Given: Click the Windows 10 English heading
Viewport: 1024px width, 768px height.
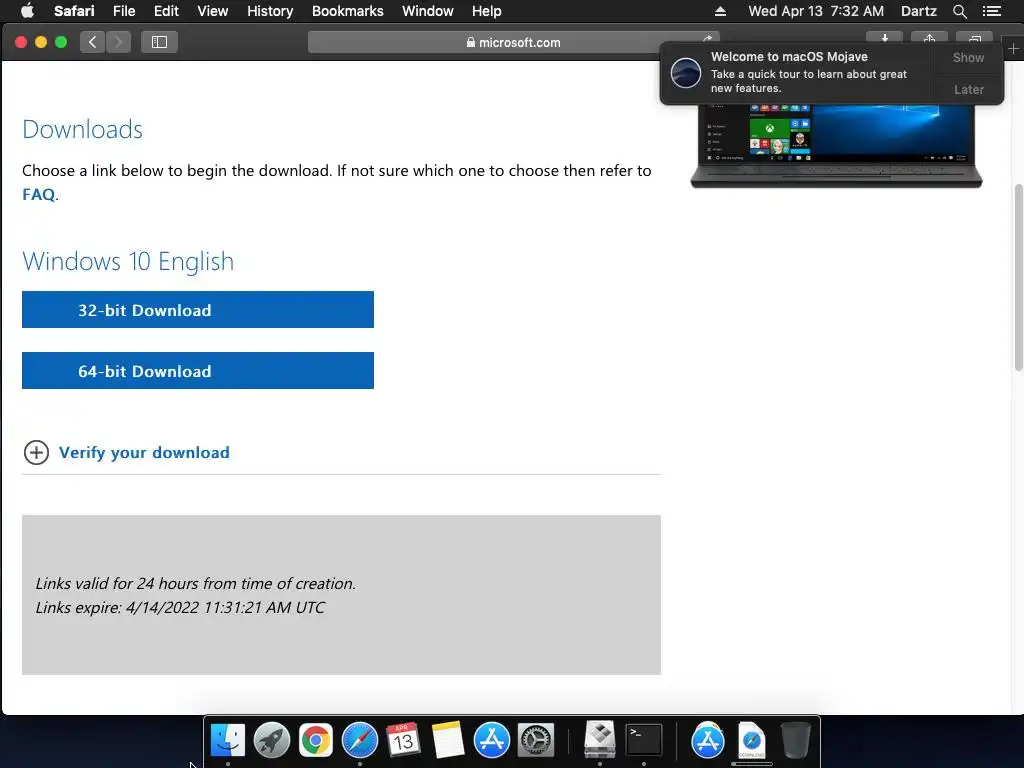Looking at the screenshot, I should pyautogui.click(x=128, y=261).
